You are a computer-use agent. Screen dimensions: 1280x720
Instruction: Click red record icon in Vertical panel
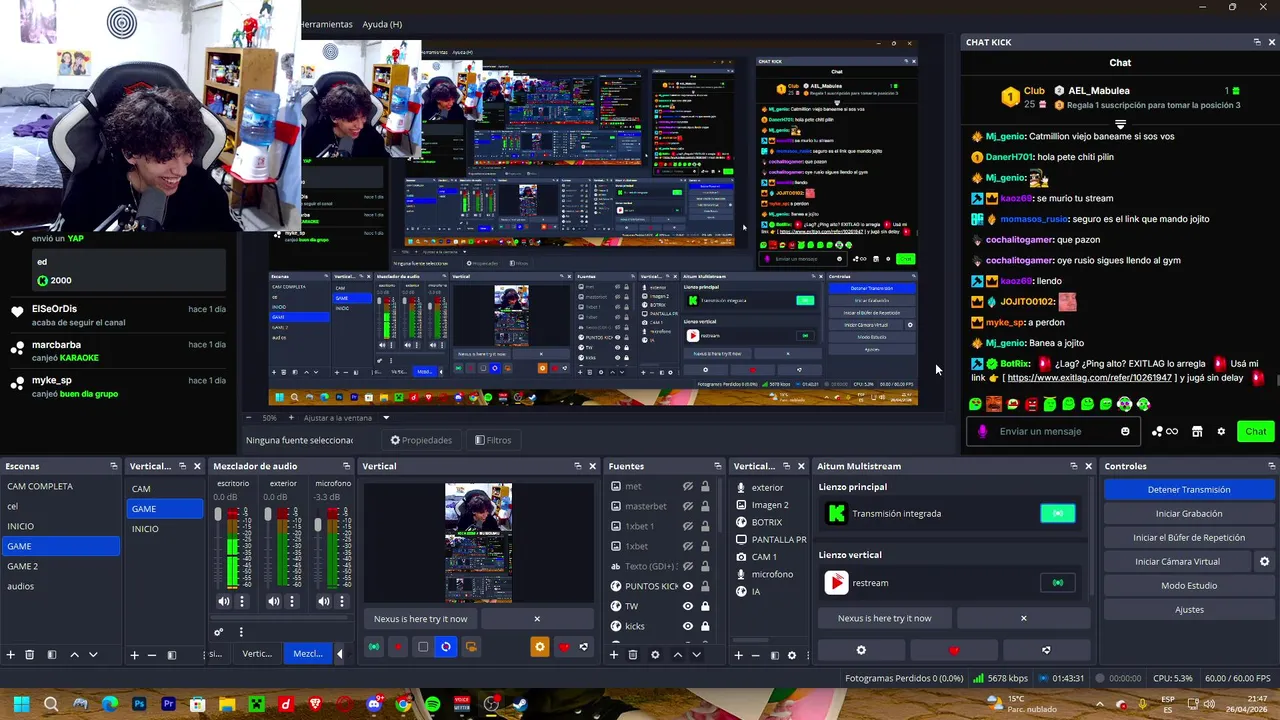pyautogui.click(x=398, y=647)
